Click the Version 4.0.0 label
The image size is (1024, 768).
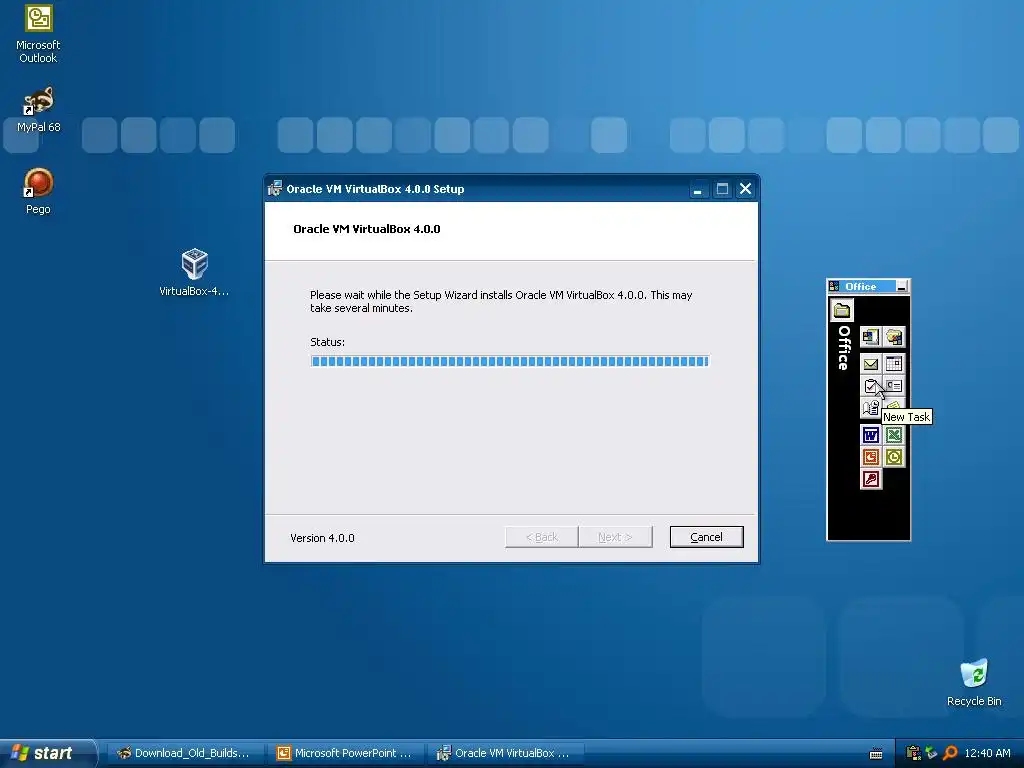323,538
